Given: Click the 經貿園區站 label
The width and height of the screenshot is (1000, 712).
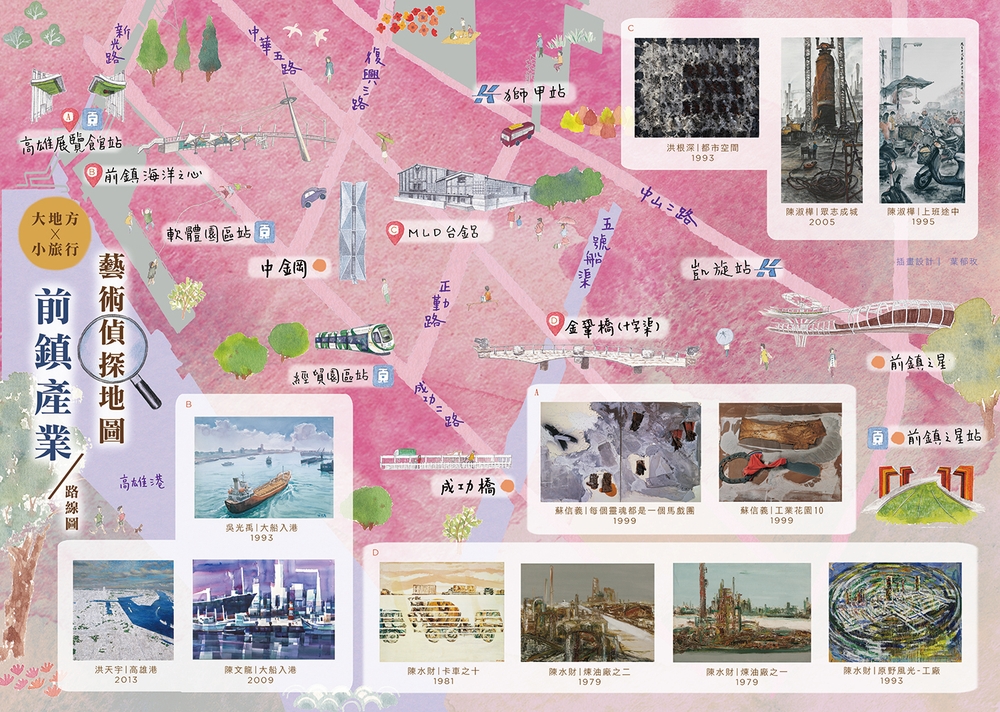Looking at the screenshot, I should 330,376.
